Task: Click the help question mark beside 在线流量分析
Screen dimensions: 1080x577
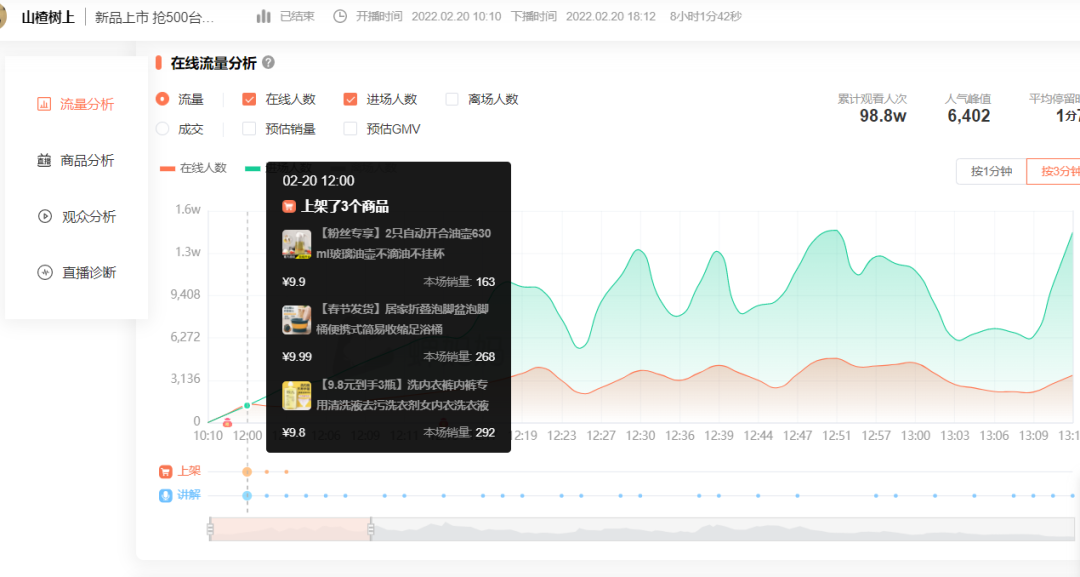Action: click(x=269, y=63)
